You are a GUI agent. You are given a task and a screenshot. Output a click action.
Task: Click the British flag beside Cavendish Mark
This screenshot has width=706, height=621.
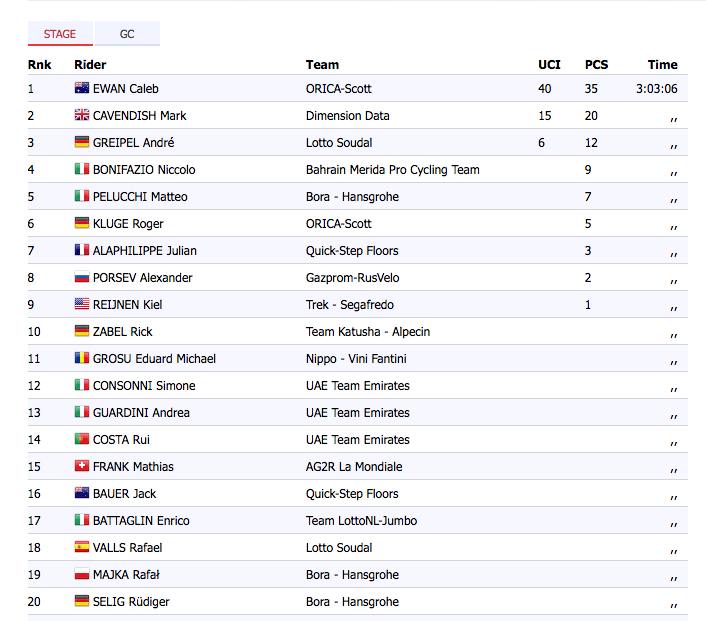[x=82, y=116]
